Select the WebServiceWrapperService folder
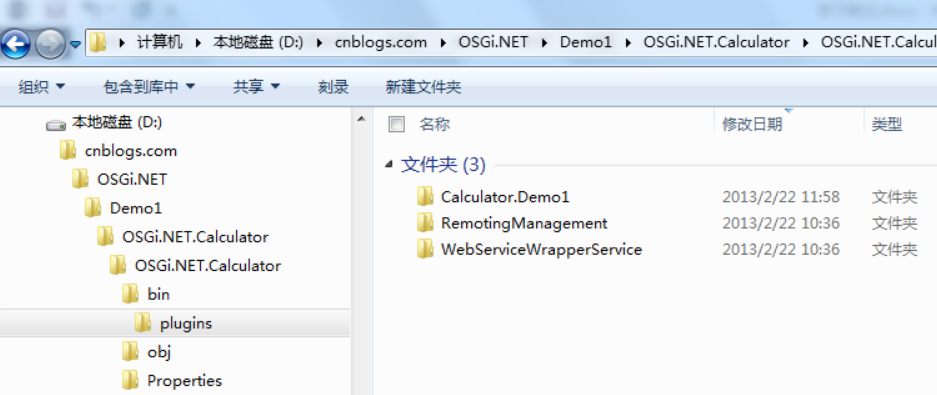This screenshot has width=937, height=395. coord(529,249)
